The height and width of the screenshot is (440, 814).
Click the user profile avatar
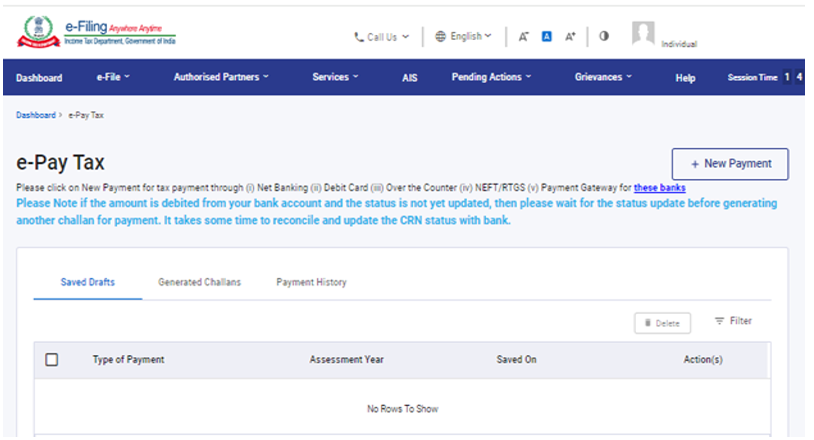tap(643, 34)
